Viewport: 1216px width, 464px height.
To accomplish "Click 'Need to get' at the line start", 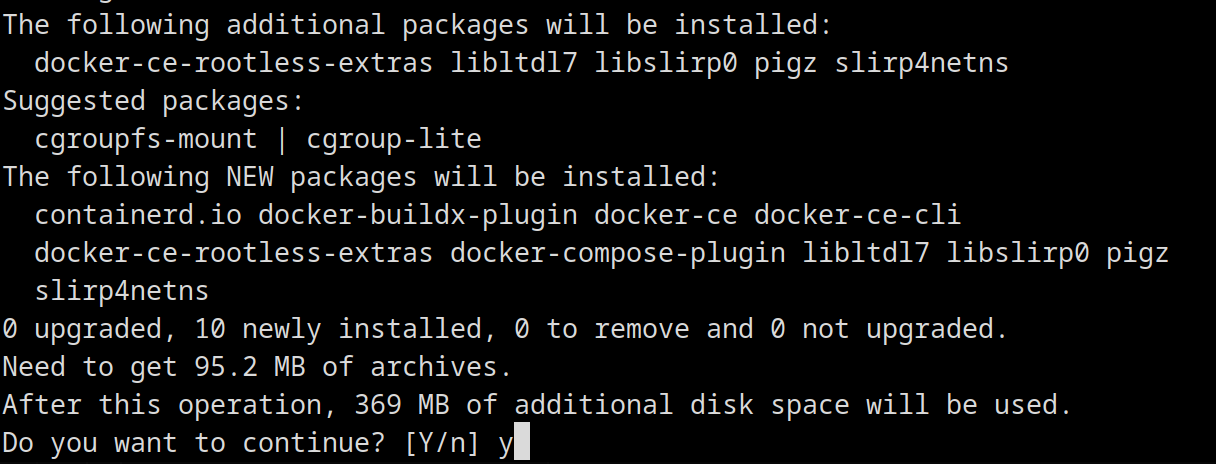I will [90, 367].
